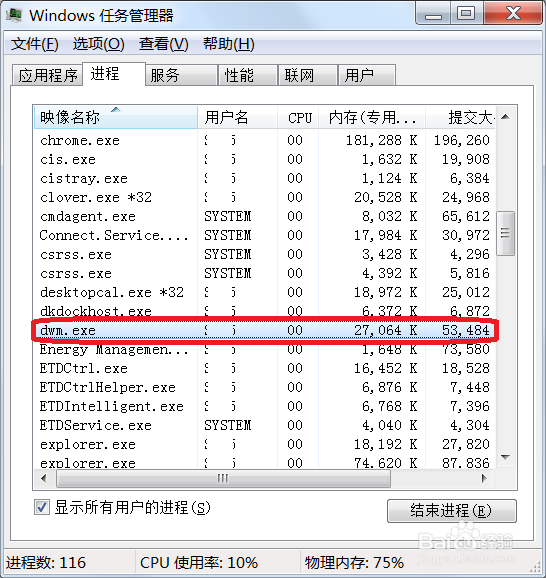Click the 结束进程(E) button
The height and width of the screenshot is (578, 546).
[x=452, y=511]
